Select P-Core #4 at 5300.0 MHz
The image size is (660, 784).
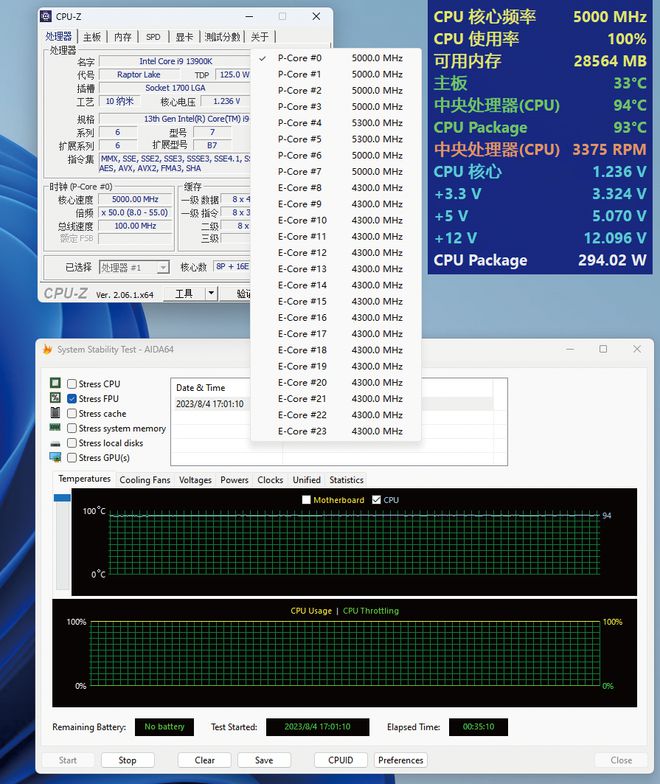coord(336,123)
